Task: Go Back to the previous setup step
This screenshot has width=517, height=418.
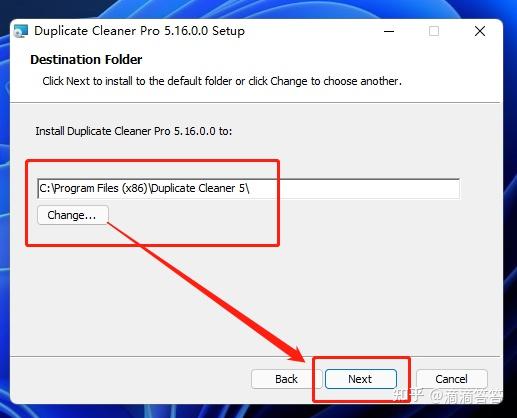Action: [x=286, y=379]
